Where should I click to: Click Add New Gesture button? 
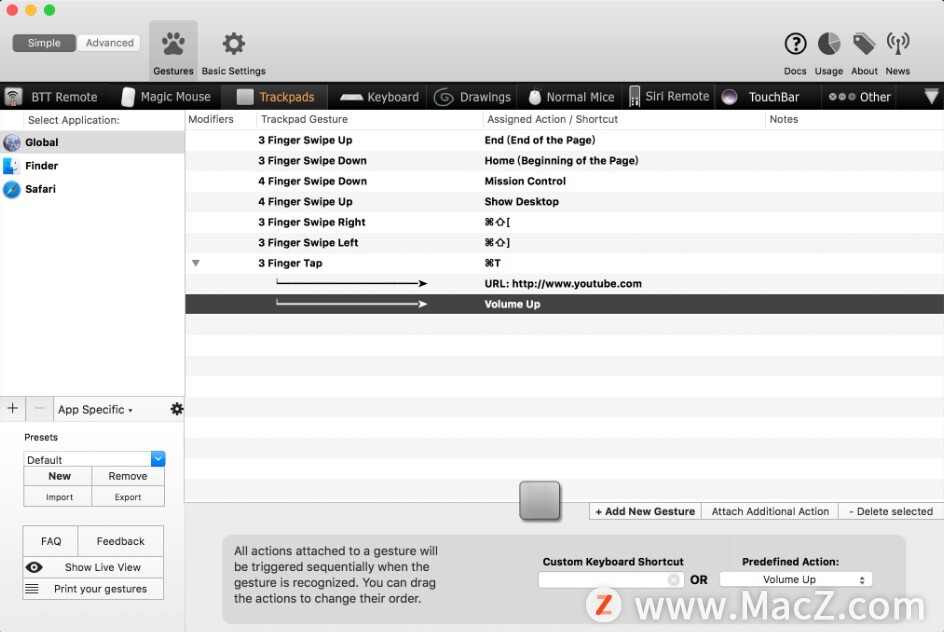point(645,511)
